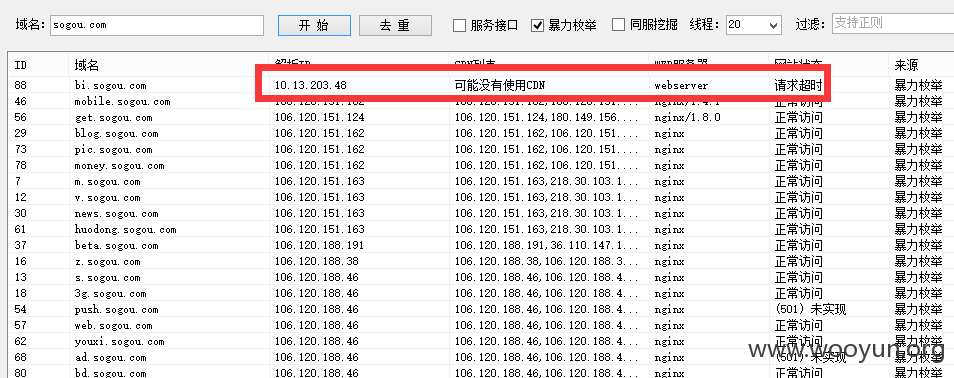The height and width of the screenshot is (378, 954).
Task: Click the webserver cell of bi.sogou.com
Action: [x=681, y=86]
